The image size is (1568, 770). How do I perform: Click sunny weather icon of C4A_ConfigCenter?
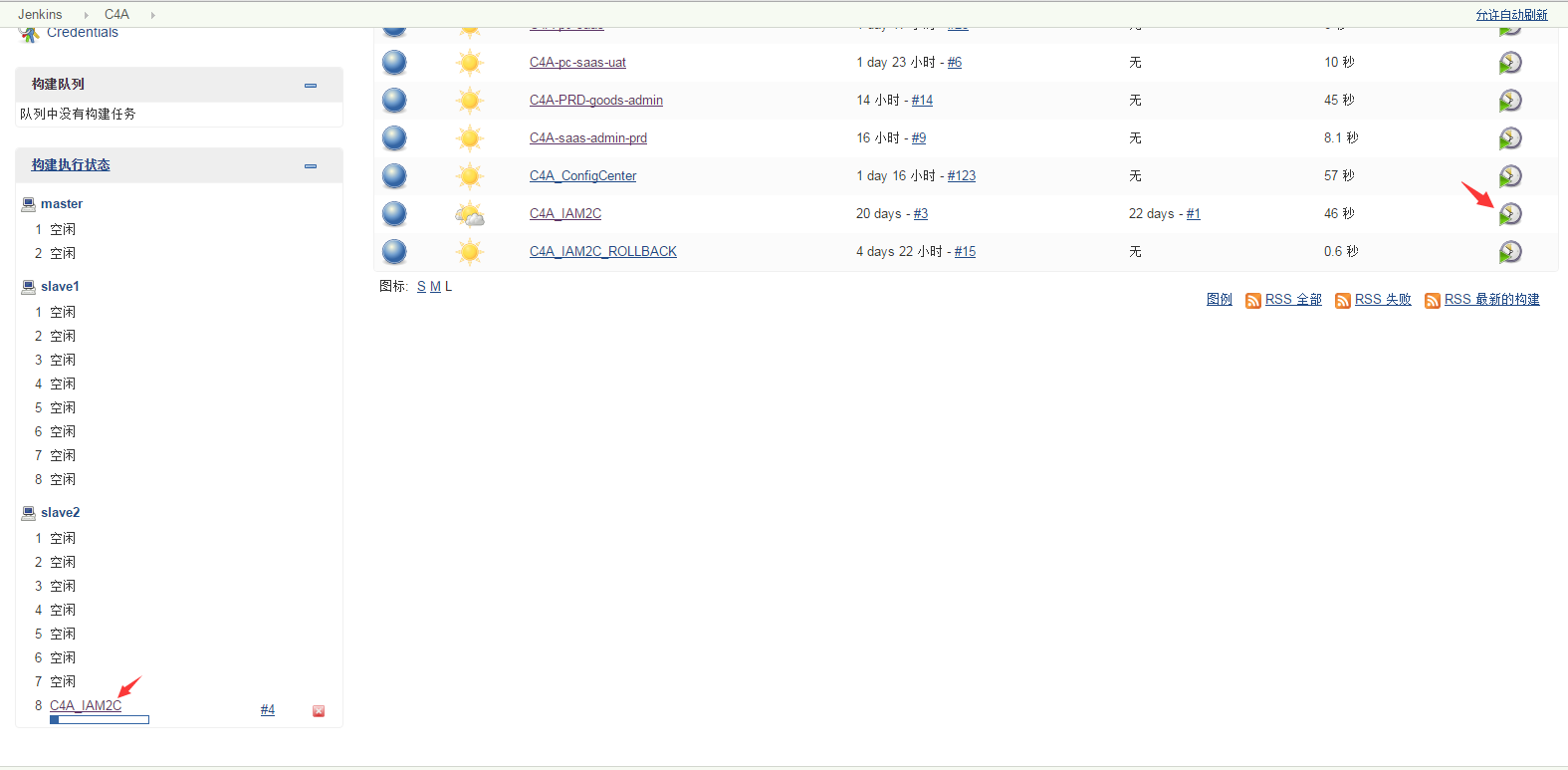pyautogui.click(x=470, y=176)
